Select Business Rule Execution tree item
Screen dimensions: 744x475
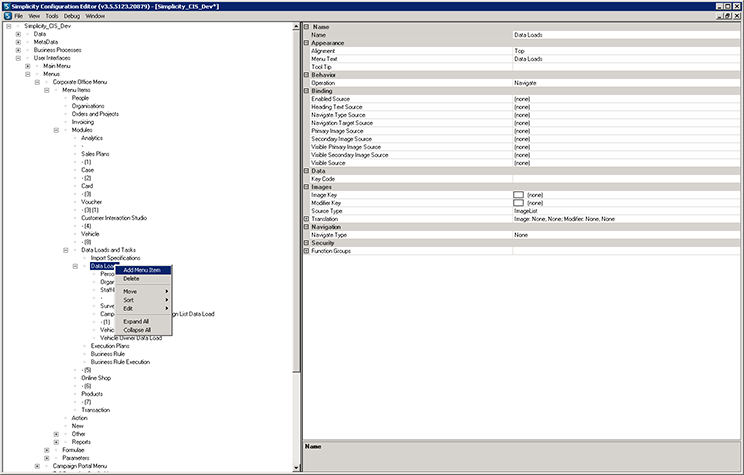(x=120, y=362)
